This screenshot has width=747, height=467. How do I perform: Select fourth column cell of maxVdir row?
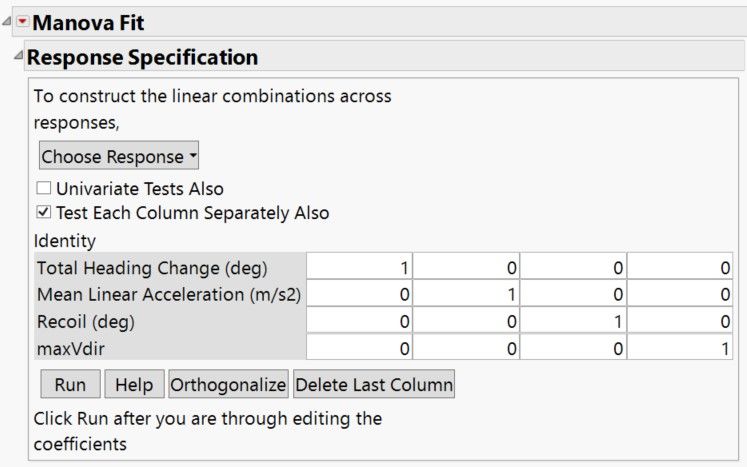click(680, 348)
